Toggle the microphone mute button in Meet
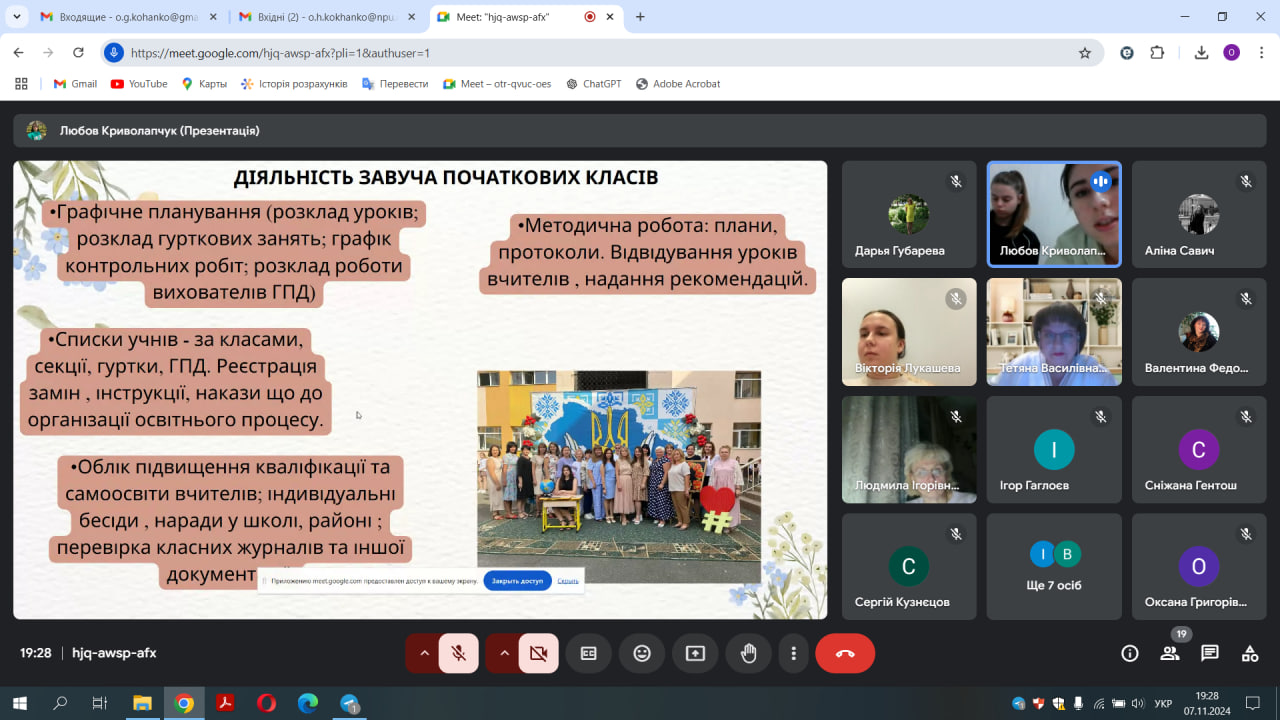1280x720 pixels. pos(459,653)
